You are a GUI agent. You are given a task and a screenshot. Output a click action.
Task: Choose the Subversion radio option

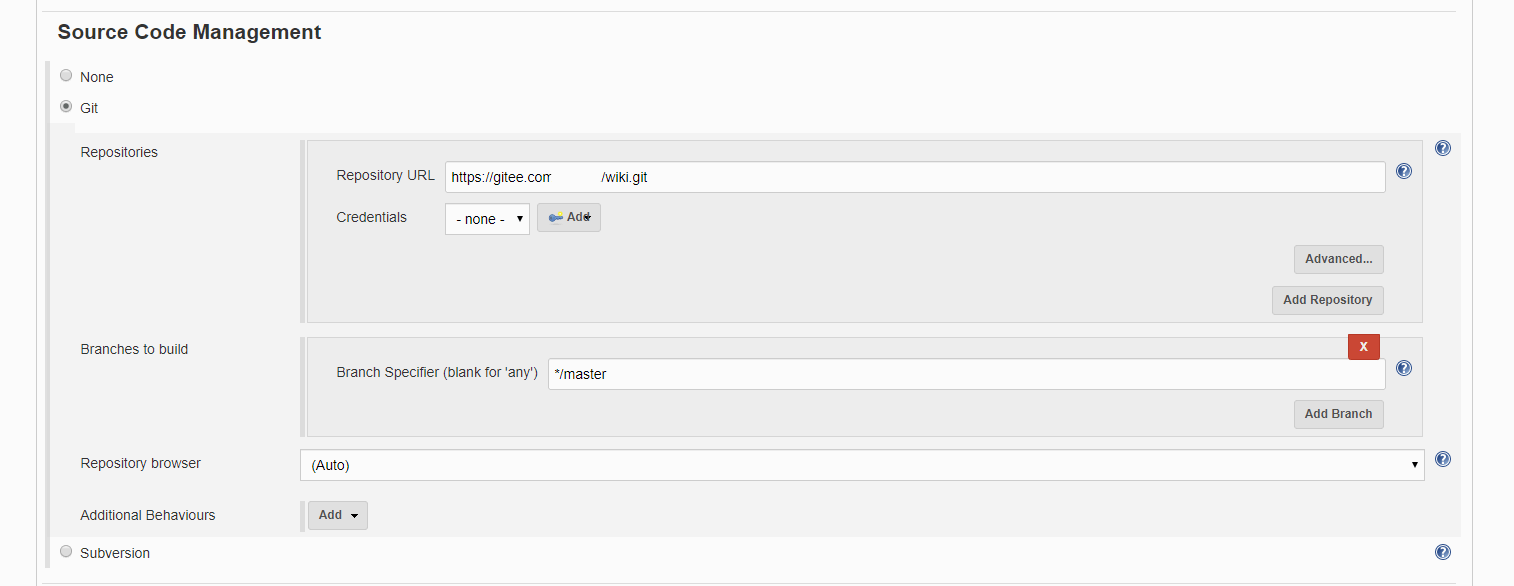66,551
